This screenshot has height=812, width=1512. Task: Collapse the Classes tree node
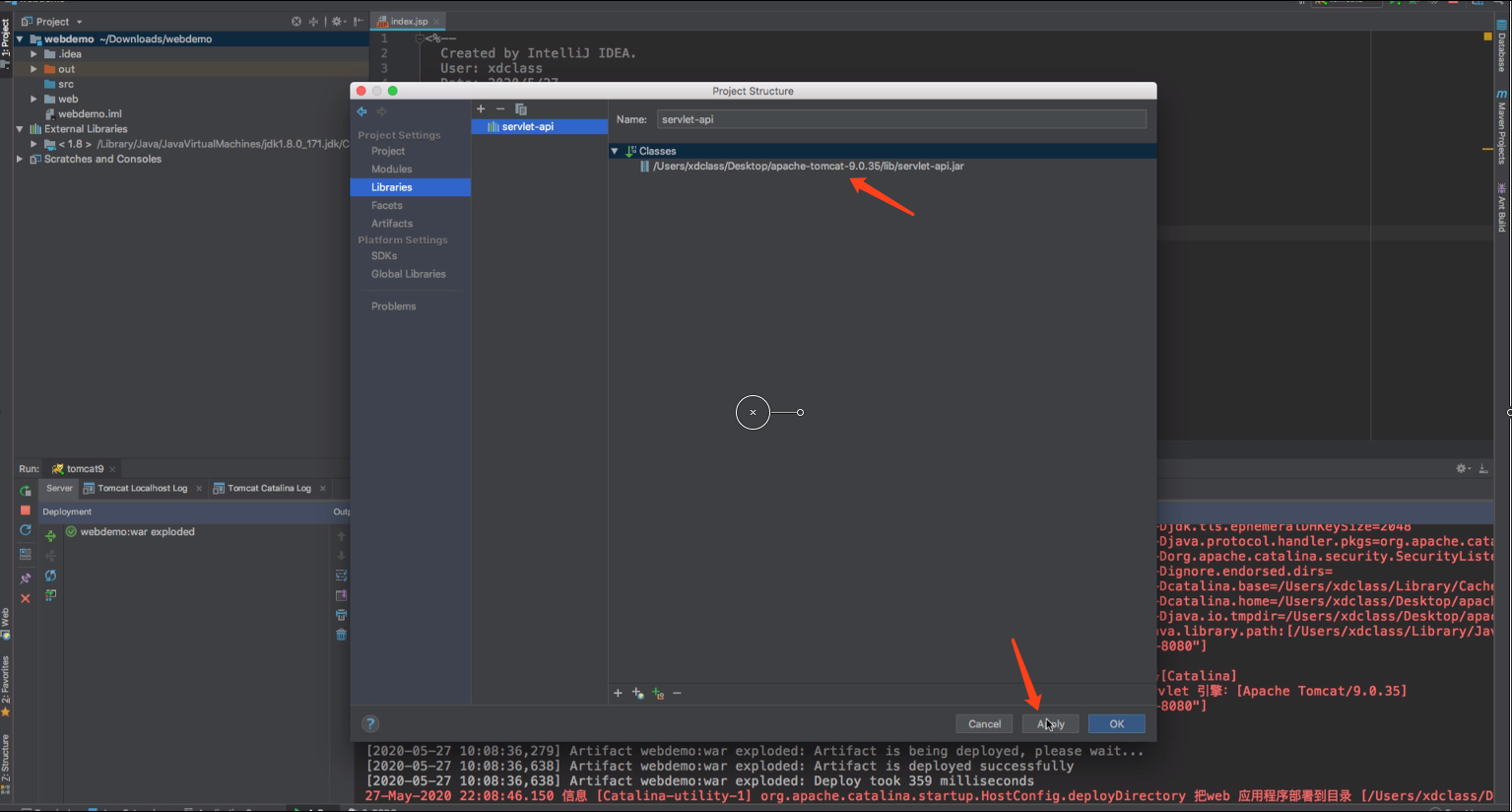click(x=615, y=152)
